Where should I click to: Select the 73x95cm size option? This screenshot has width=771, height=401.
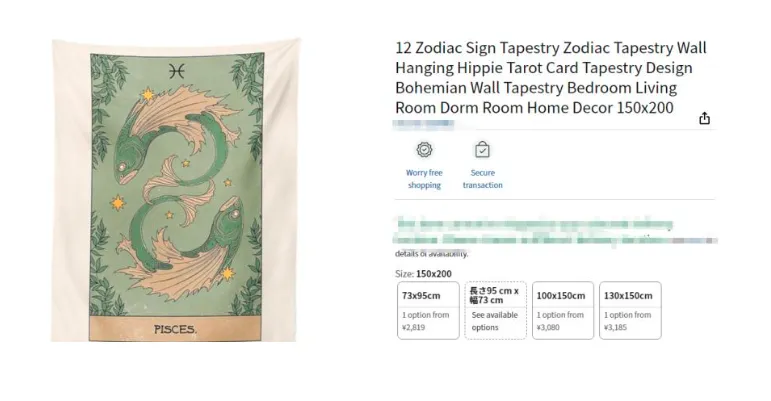428,310
